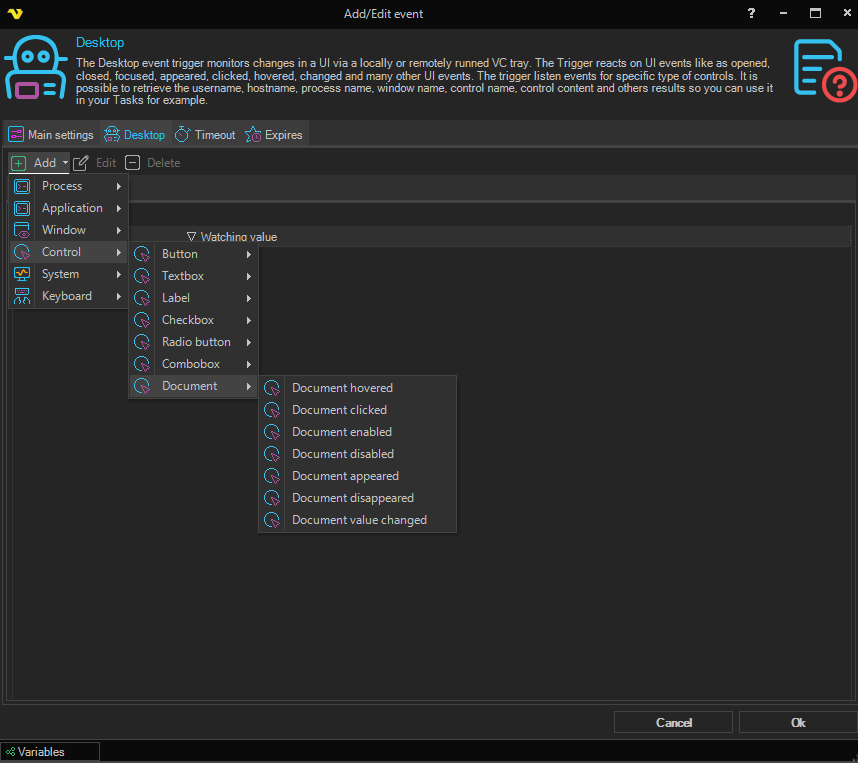Switch to the Main settings tab
Screen dimensions: 858x763
click(x=51, y=135)
